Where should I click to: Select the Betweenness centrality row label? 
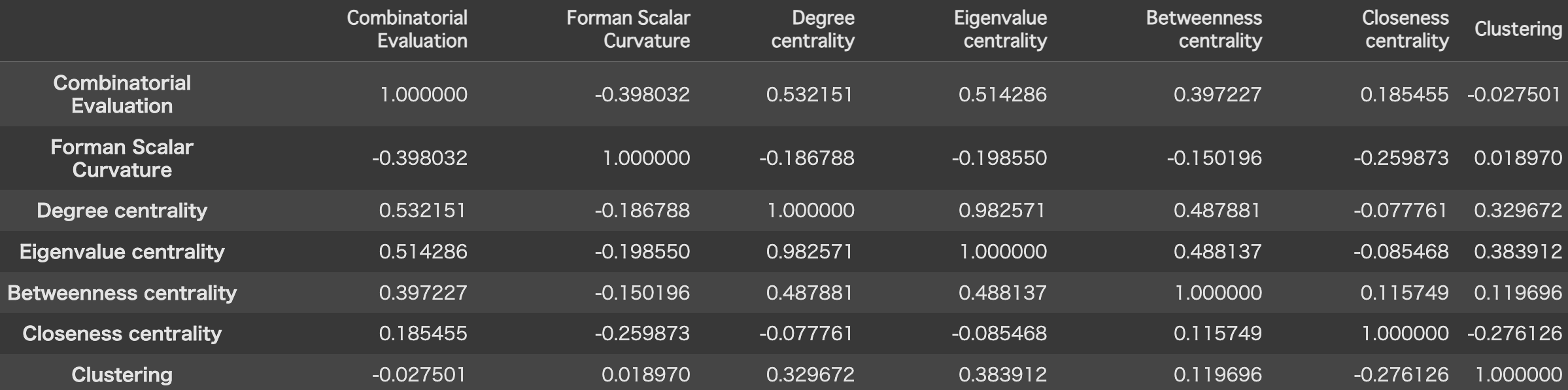coord(122,293)
